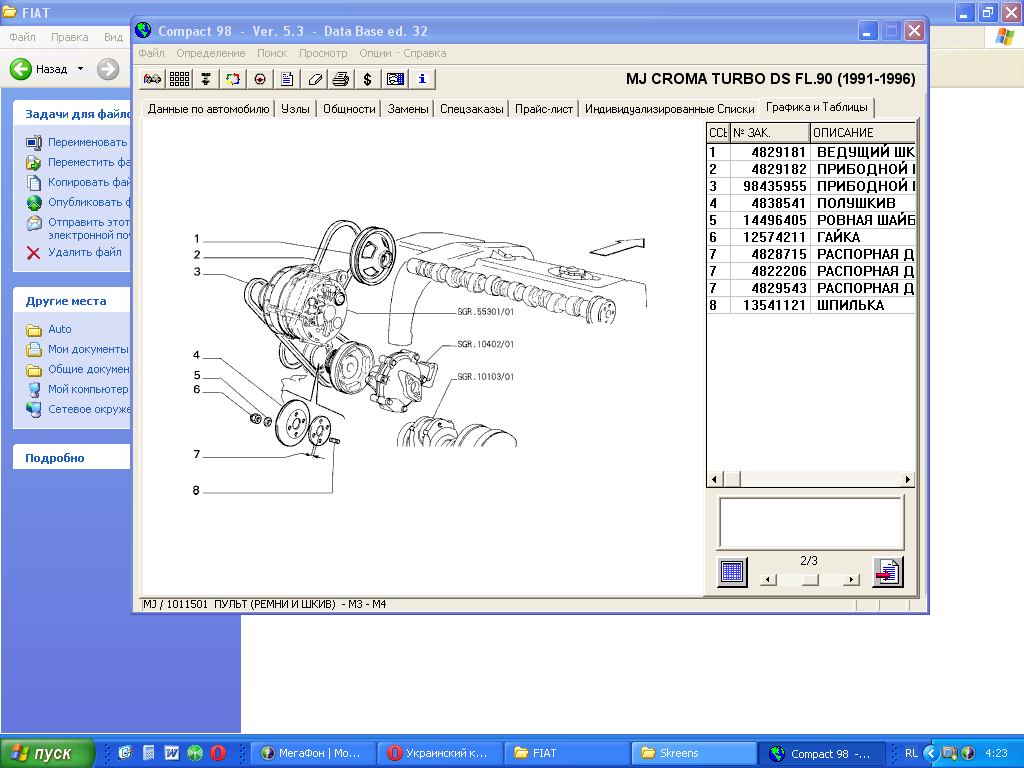
Task: Click the document with red arrow icon
Action: point(887,572)
